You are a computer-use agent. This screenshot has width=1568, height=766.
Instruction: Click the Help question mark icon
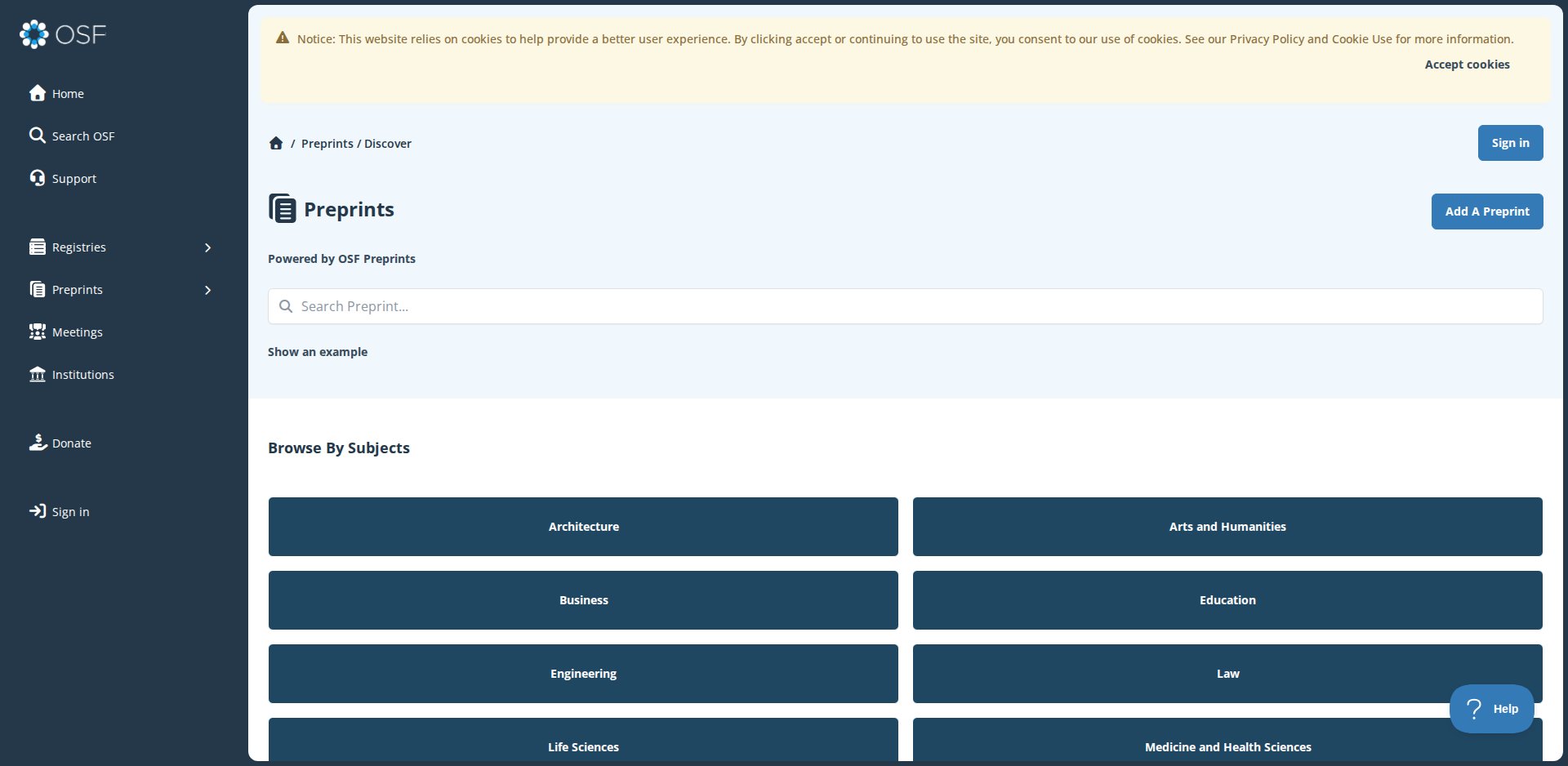point(1474,709)
